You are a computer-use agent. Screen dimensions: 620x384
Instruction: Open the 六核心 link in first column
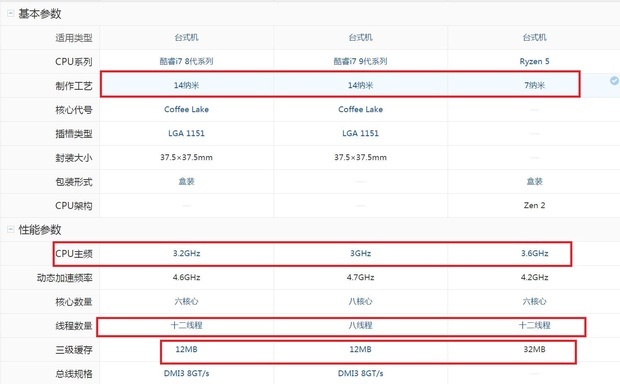pyautogui.click(x=186, y=301)
